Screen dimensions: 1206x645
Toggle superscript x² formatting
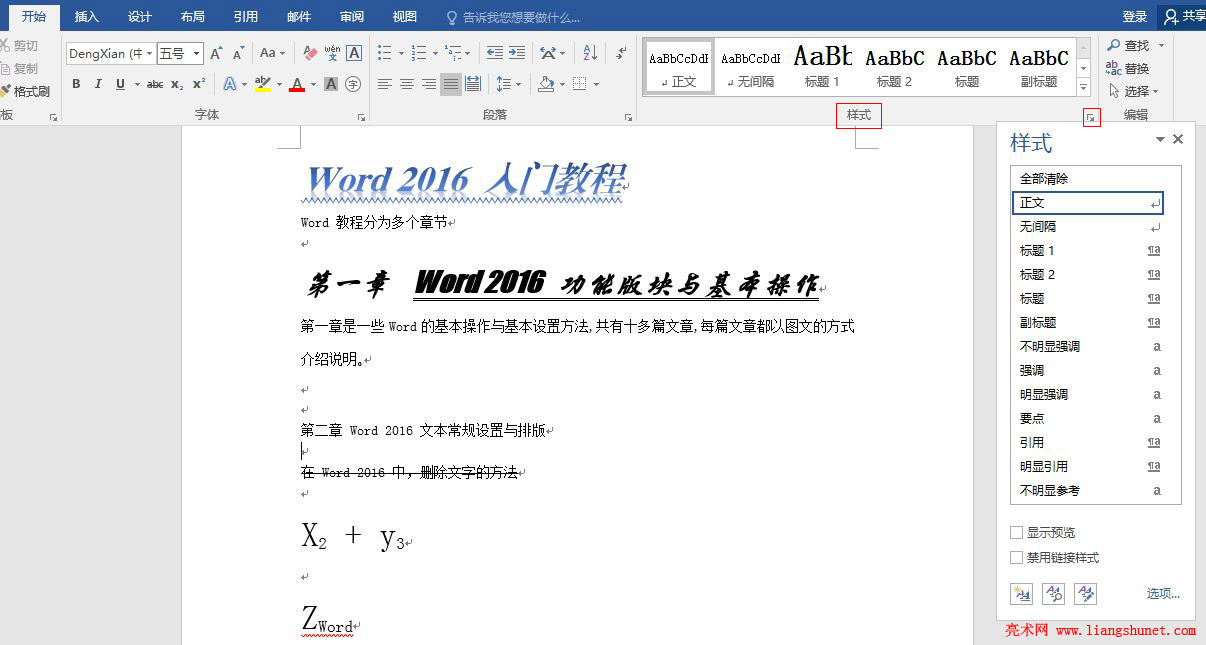tap(199, 84)
